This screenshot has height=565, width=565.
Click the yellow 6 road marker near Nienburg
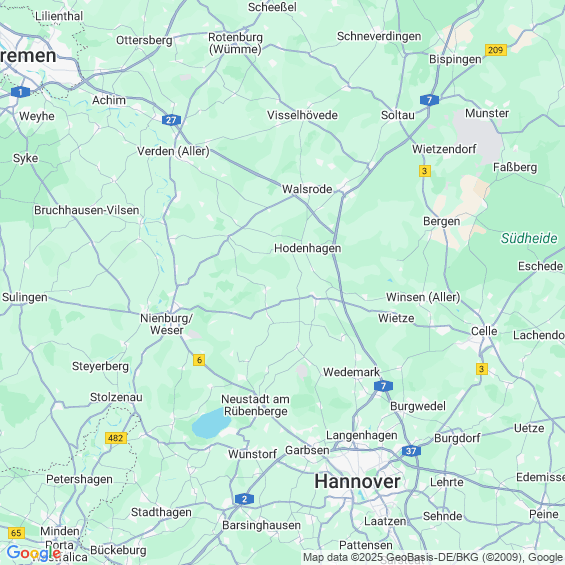[x=199, y=360]
